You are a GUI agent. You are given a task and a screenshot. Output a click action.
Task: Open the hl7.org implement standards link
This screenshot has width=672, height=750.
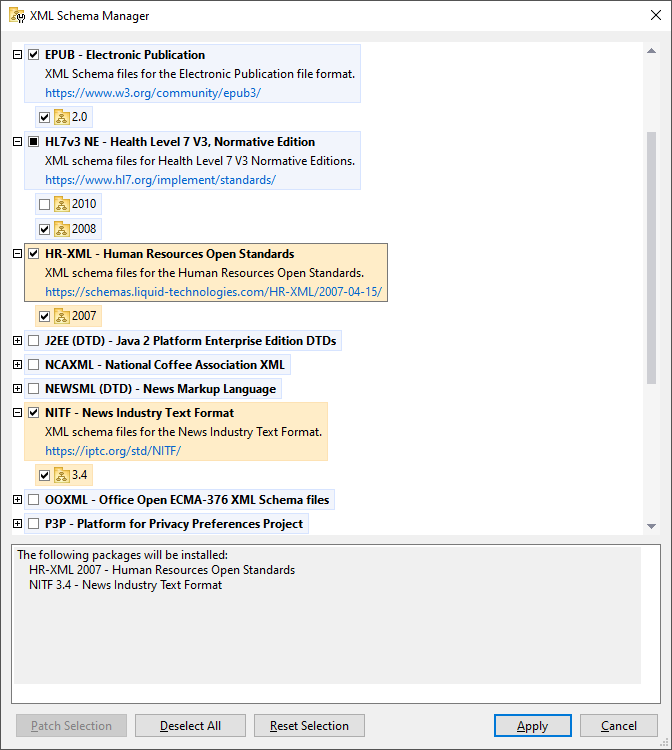tap(160, 180)
